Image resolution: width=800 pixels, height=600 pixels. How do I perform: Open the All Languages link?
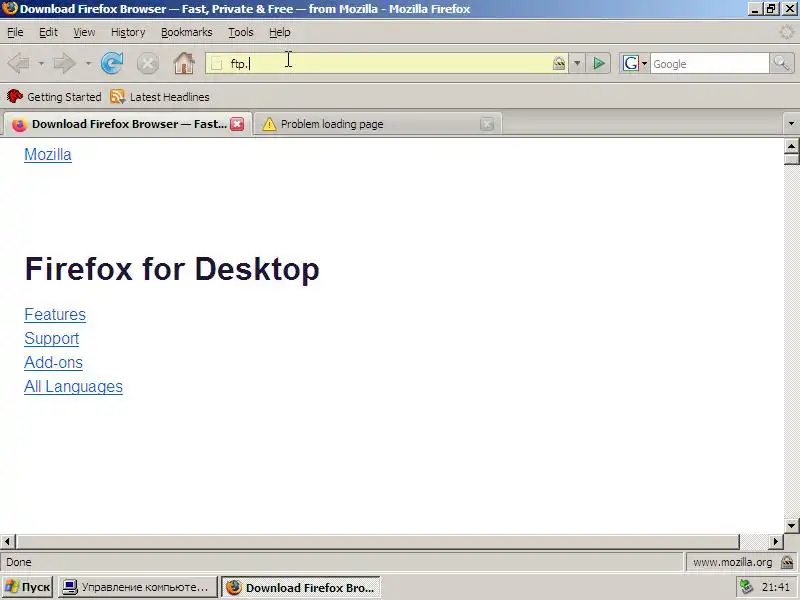click(x=73, y=386)
